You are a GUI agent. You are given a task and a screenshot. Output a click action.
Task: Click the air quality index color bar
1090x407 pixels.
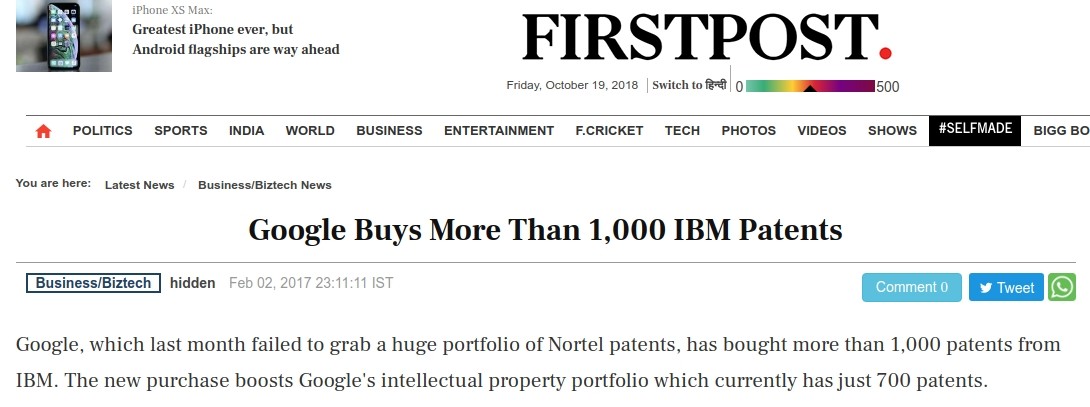coord(810,86)
